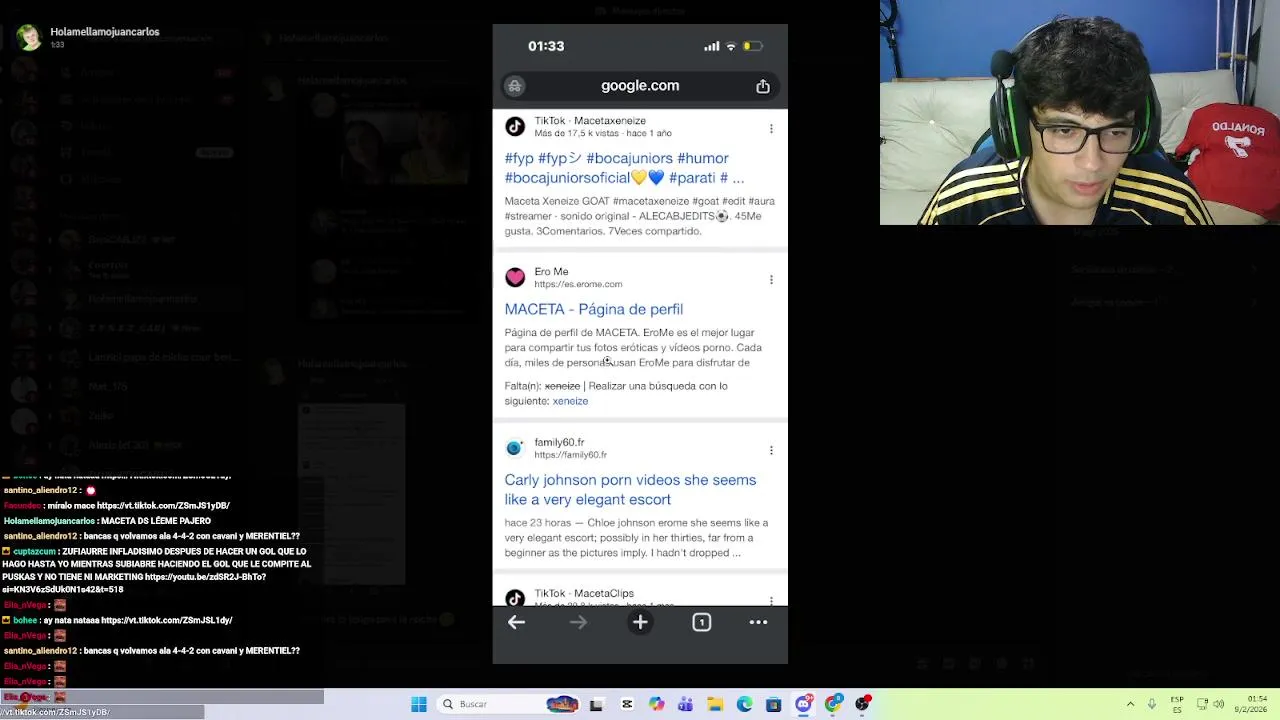The height and width of the screenshot is (720, 1280).
Task: Open three-dot options for the family60.fr result
Action: (771, 450)
